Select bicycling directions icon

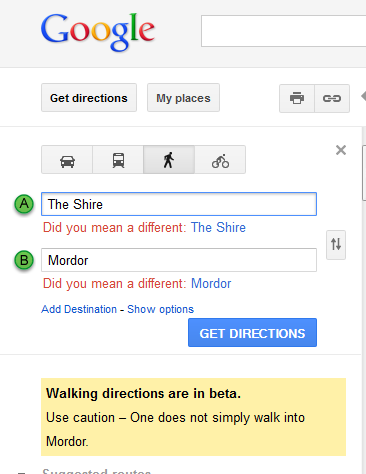[220, 160]
